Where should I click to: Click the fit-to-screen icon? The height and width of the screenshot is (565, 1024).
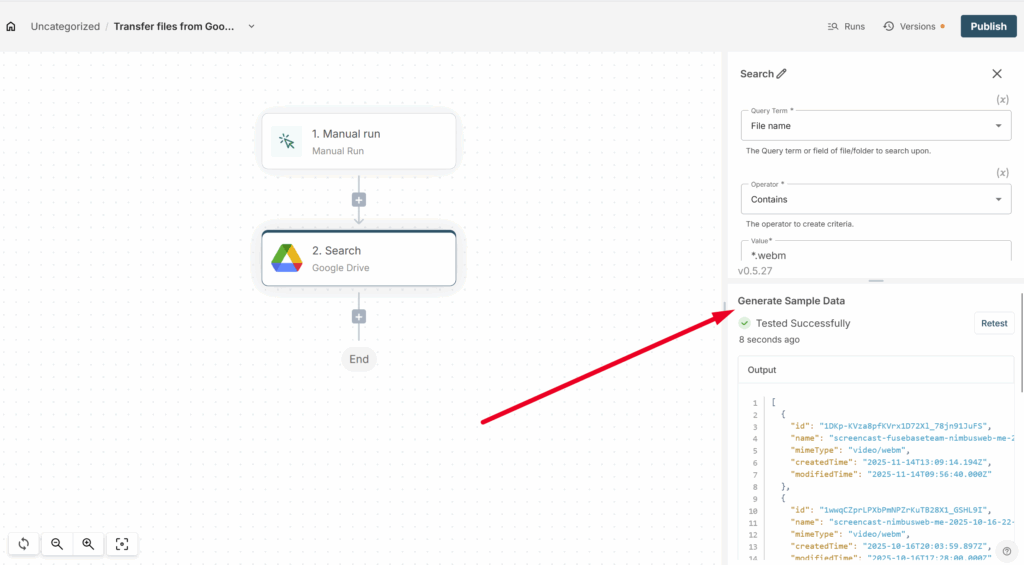[122, 544]
